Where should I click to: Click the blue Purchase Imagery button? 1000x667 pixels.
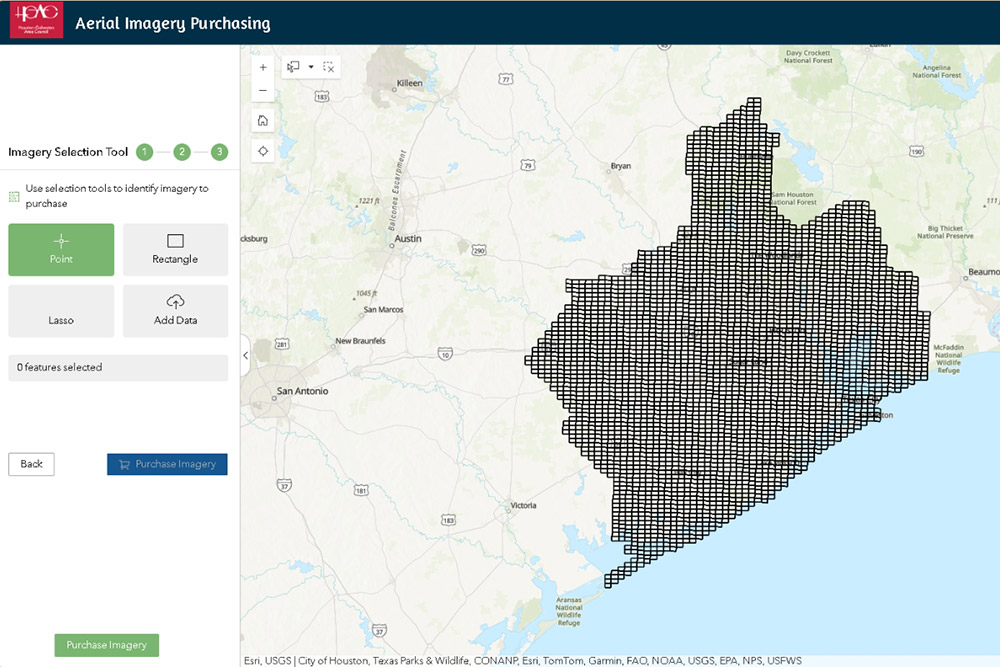pos(167,464)
